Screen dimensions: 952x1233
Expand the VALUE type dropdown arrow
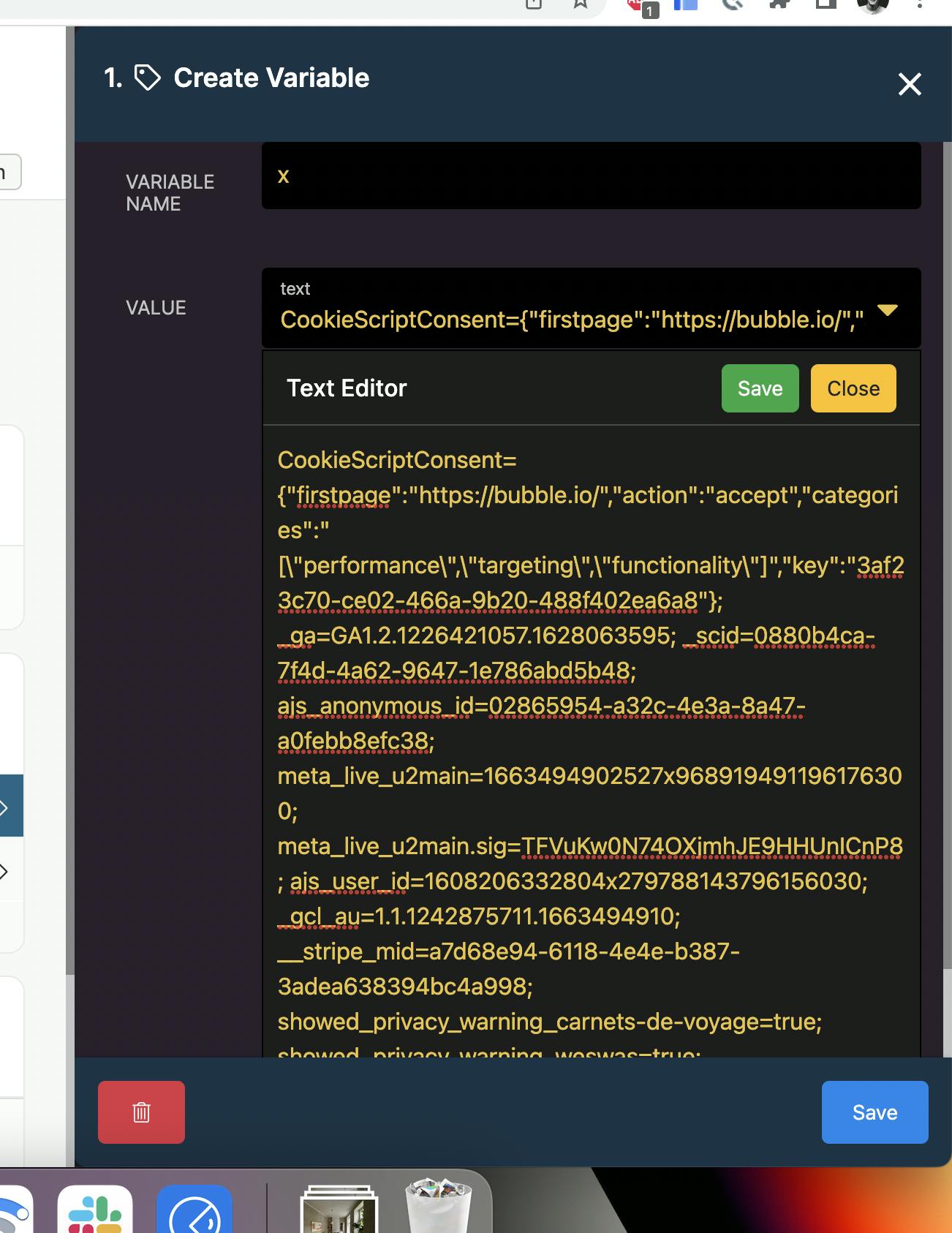(887, 310)
